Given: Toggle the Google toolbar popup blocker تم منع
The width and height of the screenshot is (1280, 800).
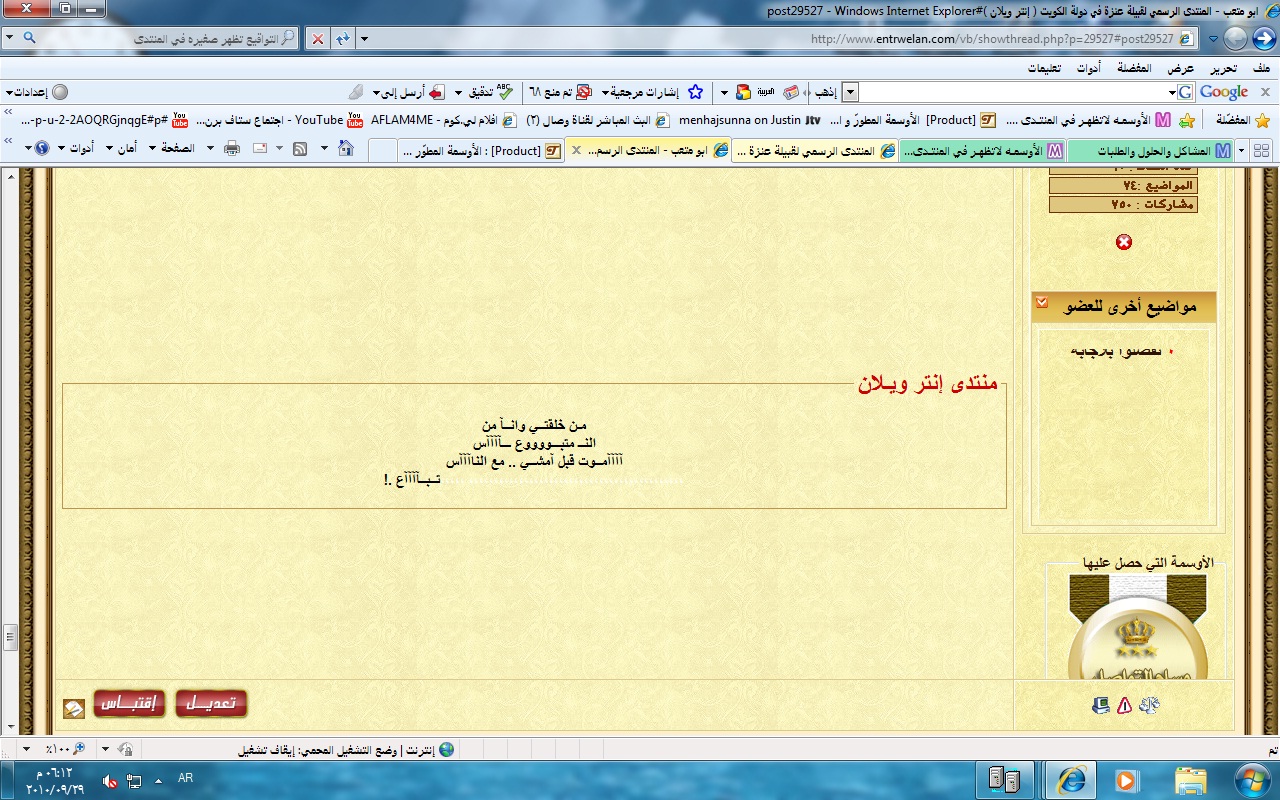Looking at the screenshot, I should pos(558,92).
